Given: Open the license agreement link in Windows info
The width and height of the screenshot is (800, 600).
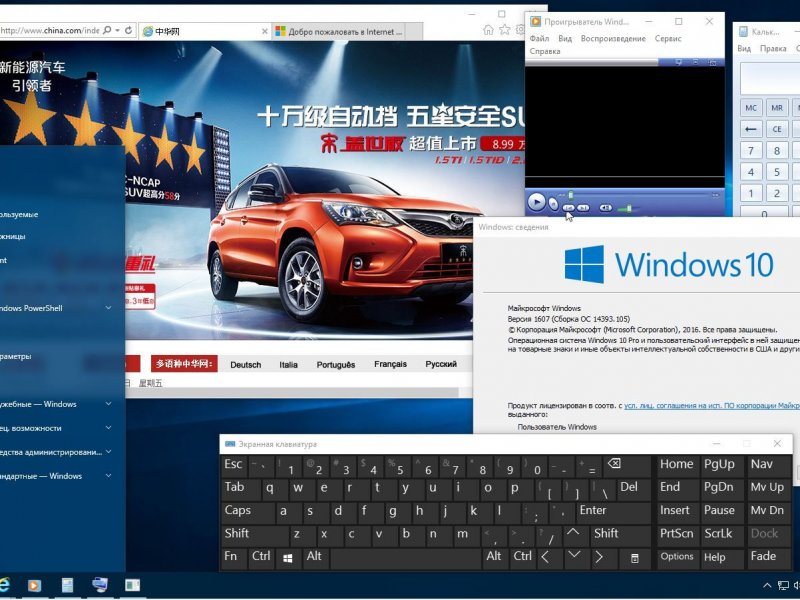Looking at the screenshot, I should coord(712,406).
